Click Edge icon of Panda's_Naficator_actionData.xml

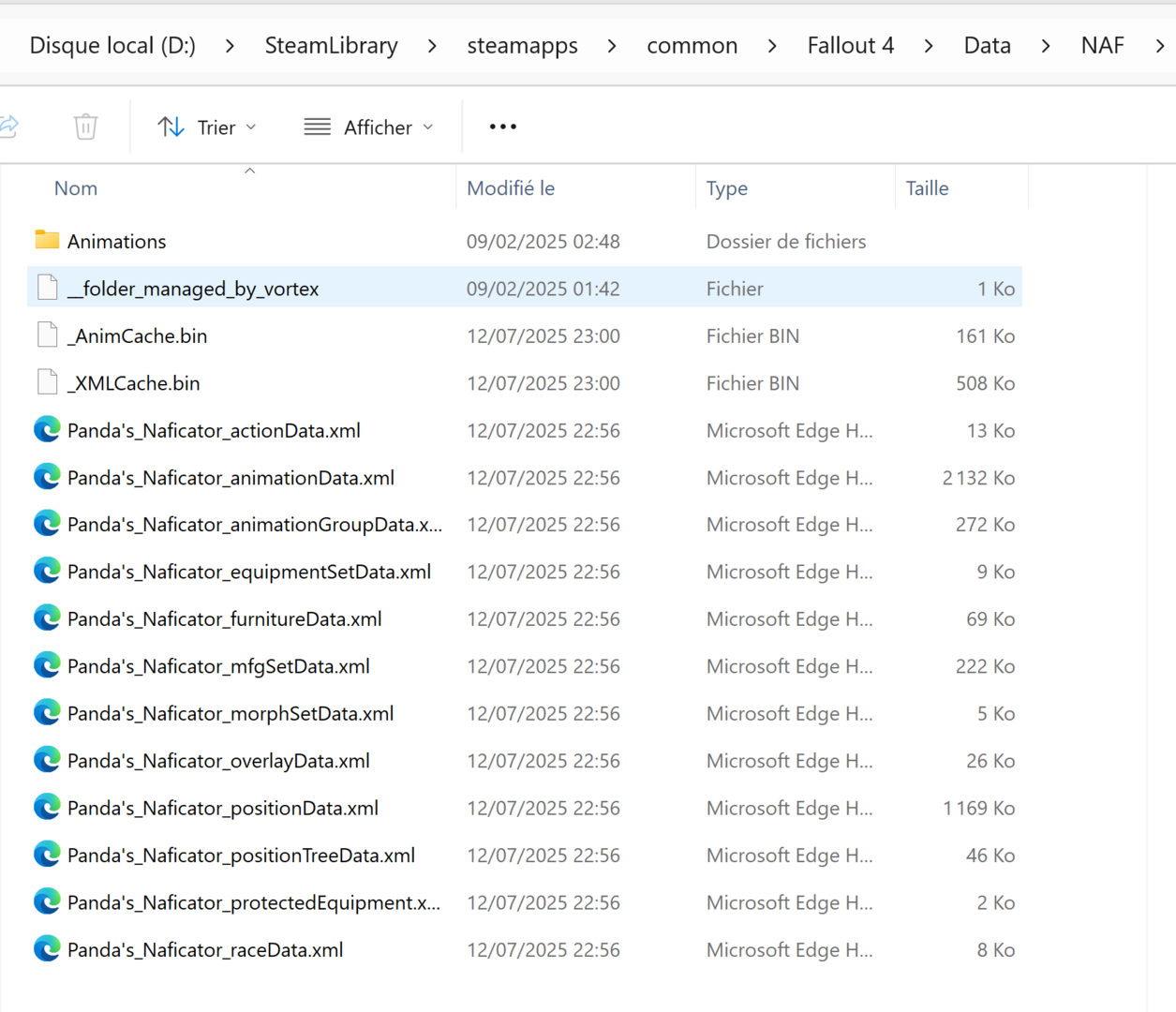47,429
